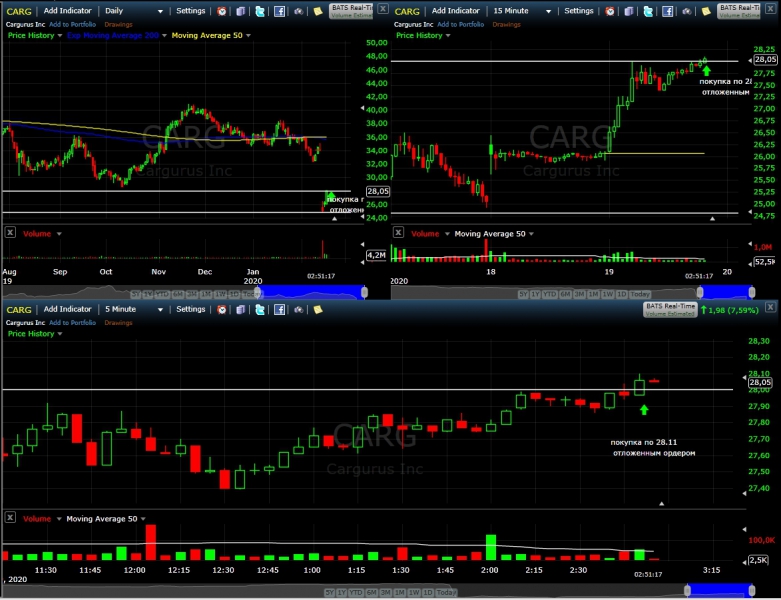Screen dimensions: 781x600
Task: Click Drawings link in Daily chart
Action: point(118,24)
